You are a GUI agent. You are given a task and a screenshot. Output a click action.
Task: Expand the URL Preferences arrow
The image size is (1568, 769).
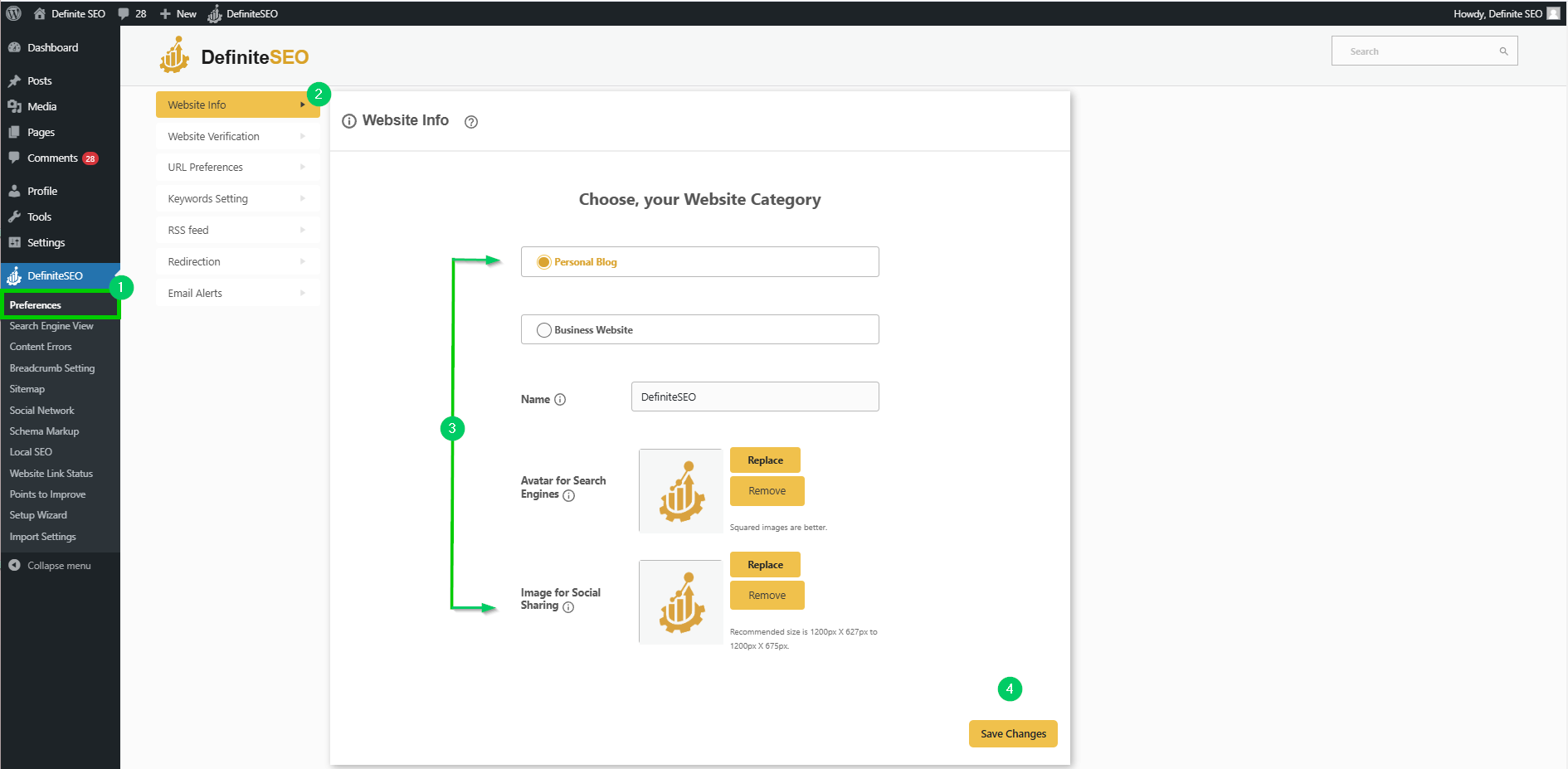(303, 167)
